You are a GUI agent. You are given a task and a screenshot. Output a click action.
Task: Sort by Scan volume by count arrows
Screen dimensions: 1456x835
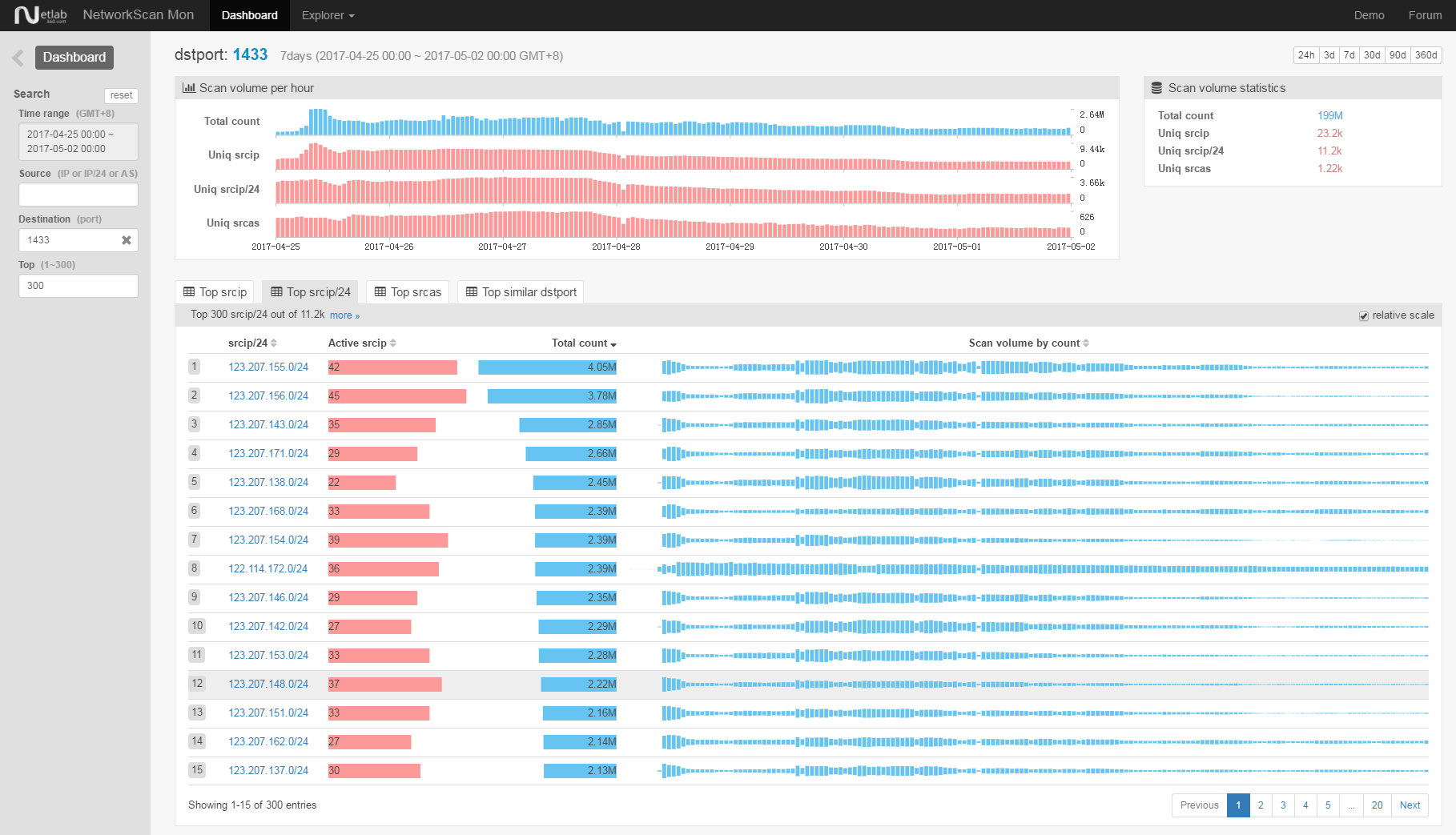1086,343
